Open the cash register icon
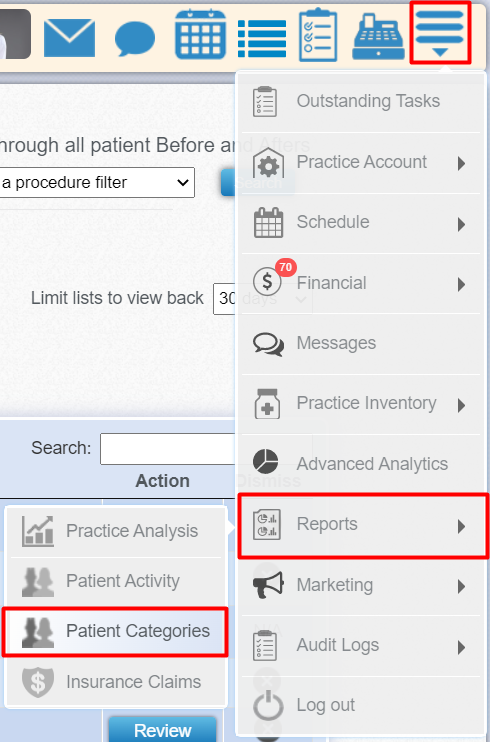The height and width of the screenshot is (742, 490). tap(378, 37)
